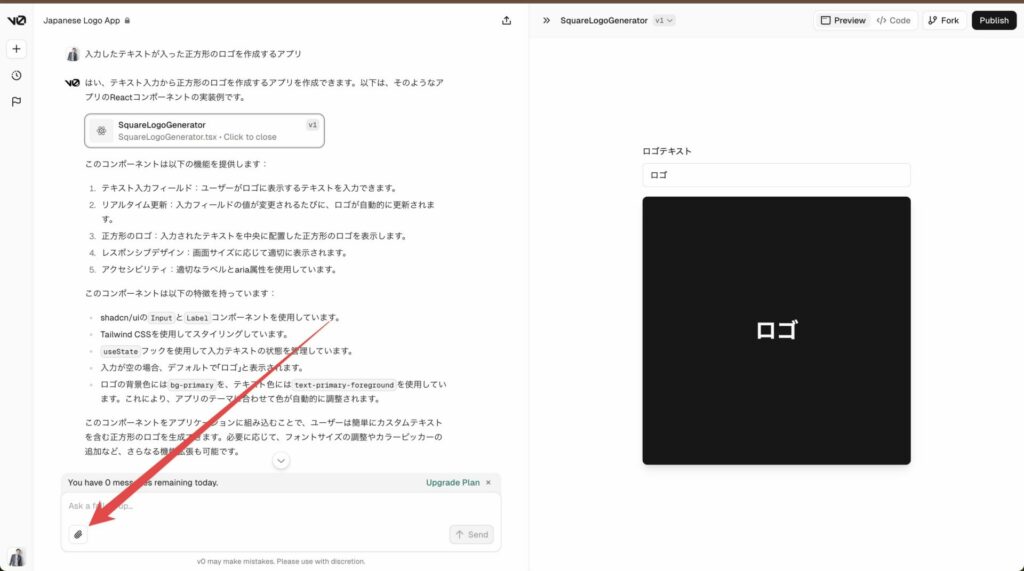Click the Publish button
The image size is (1024, 571).
(994, 20)
